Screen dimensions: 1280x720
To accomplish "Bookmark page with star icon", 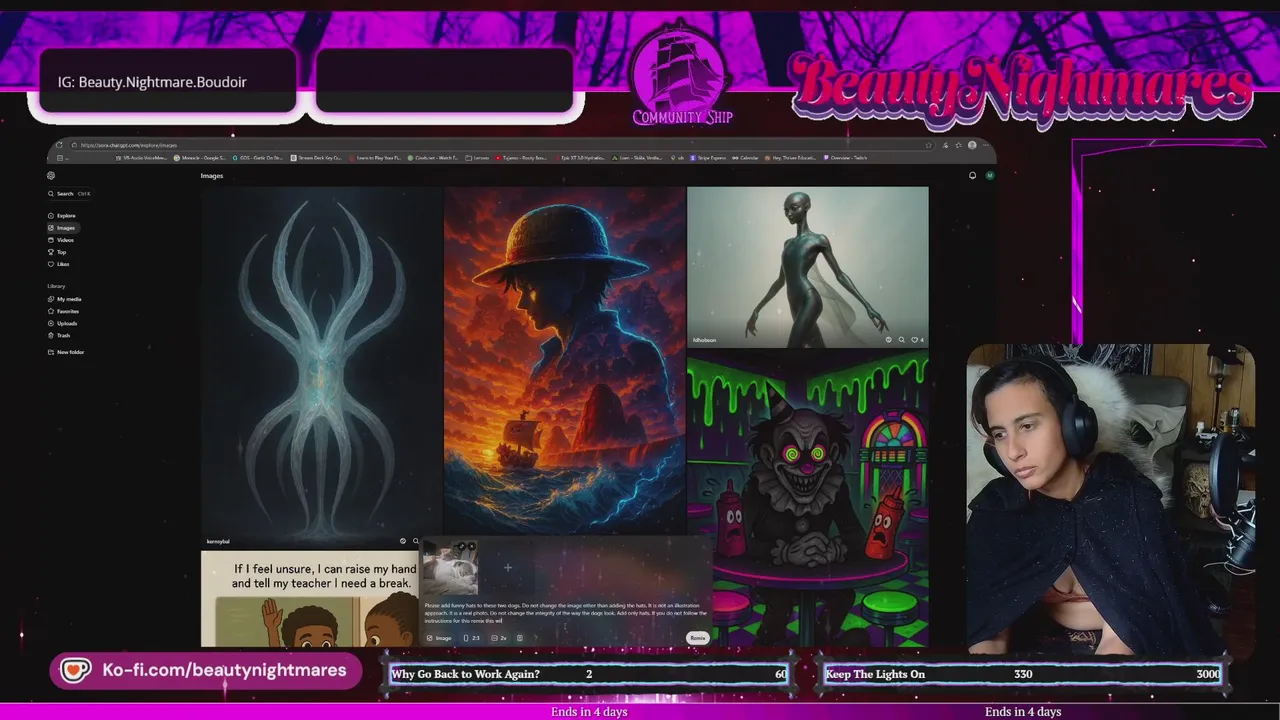I will click(x=929, y=145).
